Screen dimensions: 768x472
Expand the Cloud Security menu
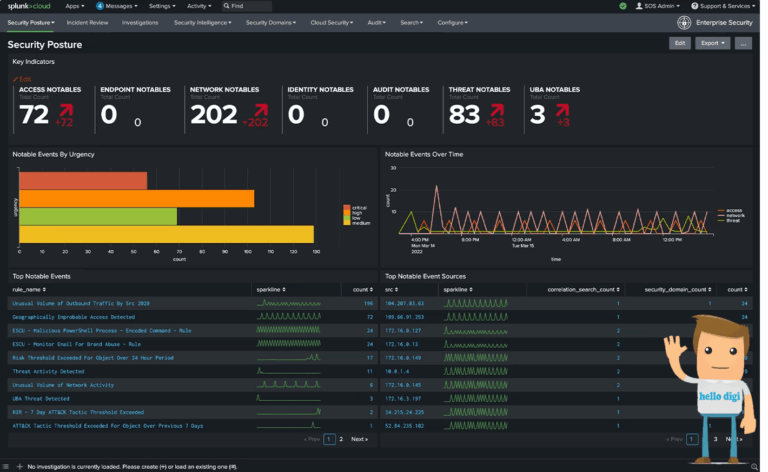332,23
